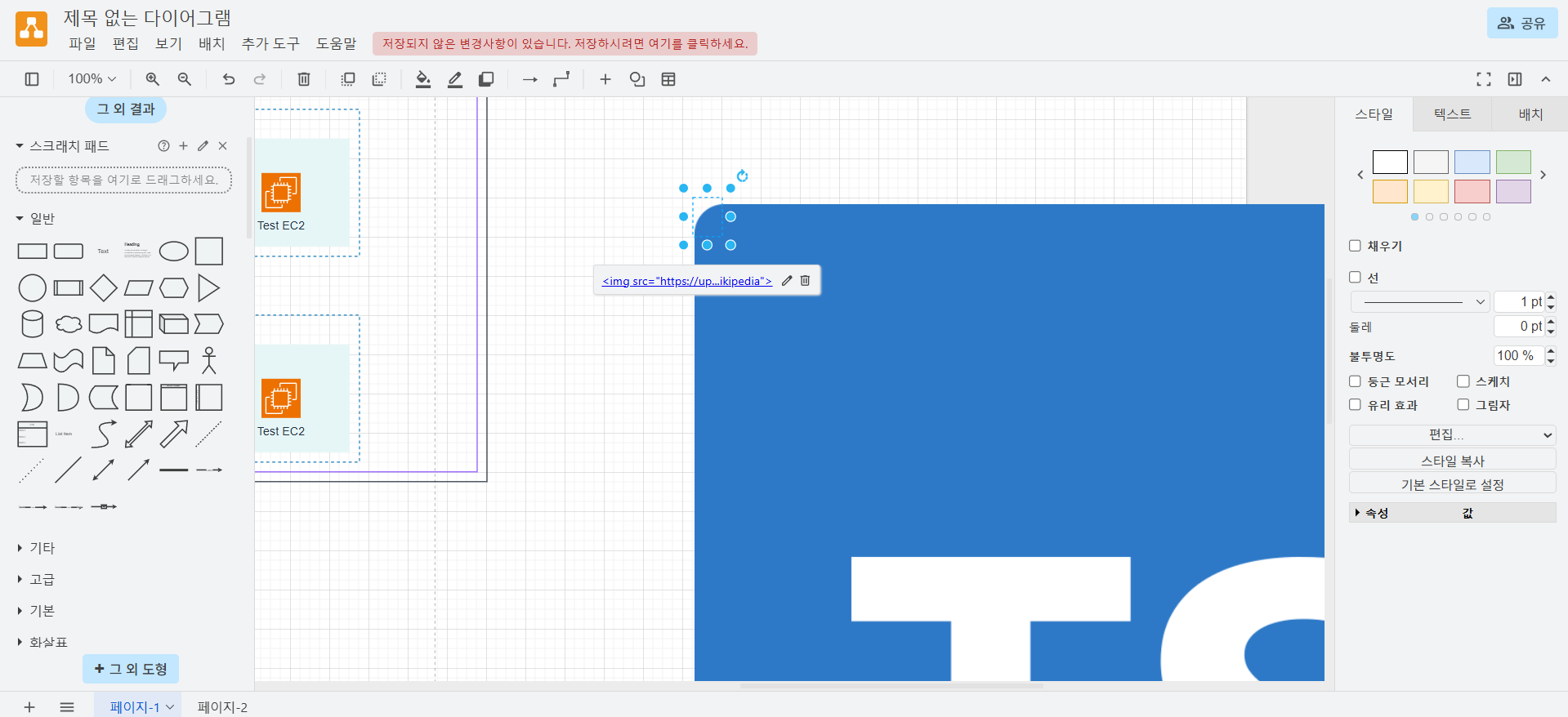The image size is (1568, 717).
Task: Remove the image link with trash icon
Action: pos(805,281)
